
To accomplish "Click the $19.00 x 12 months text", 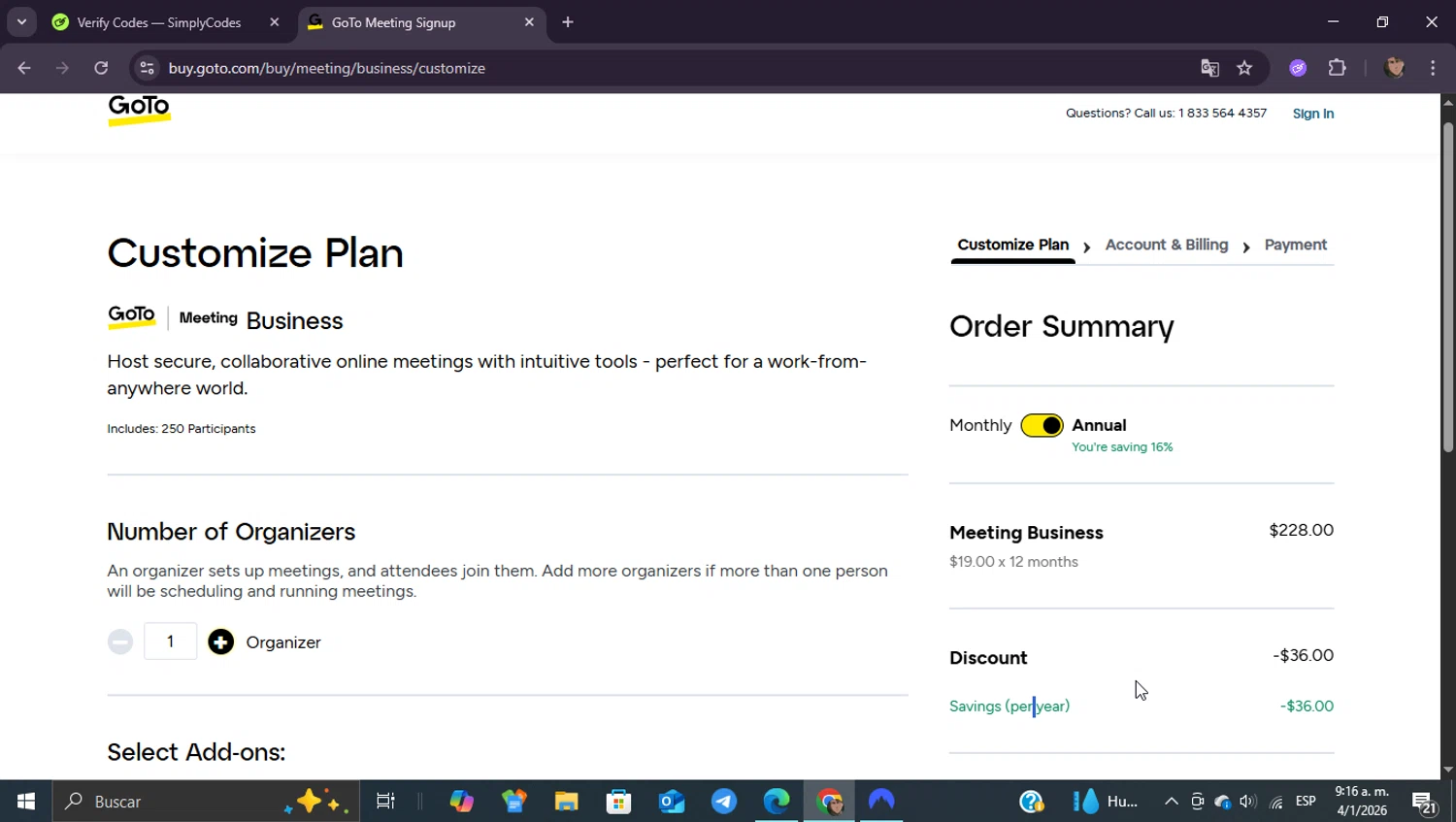I will pos(1013,562).
